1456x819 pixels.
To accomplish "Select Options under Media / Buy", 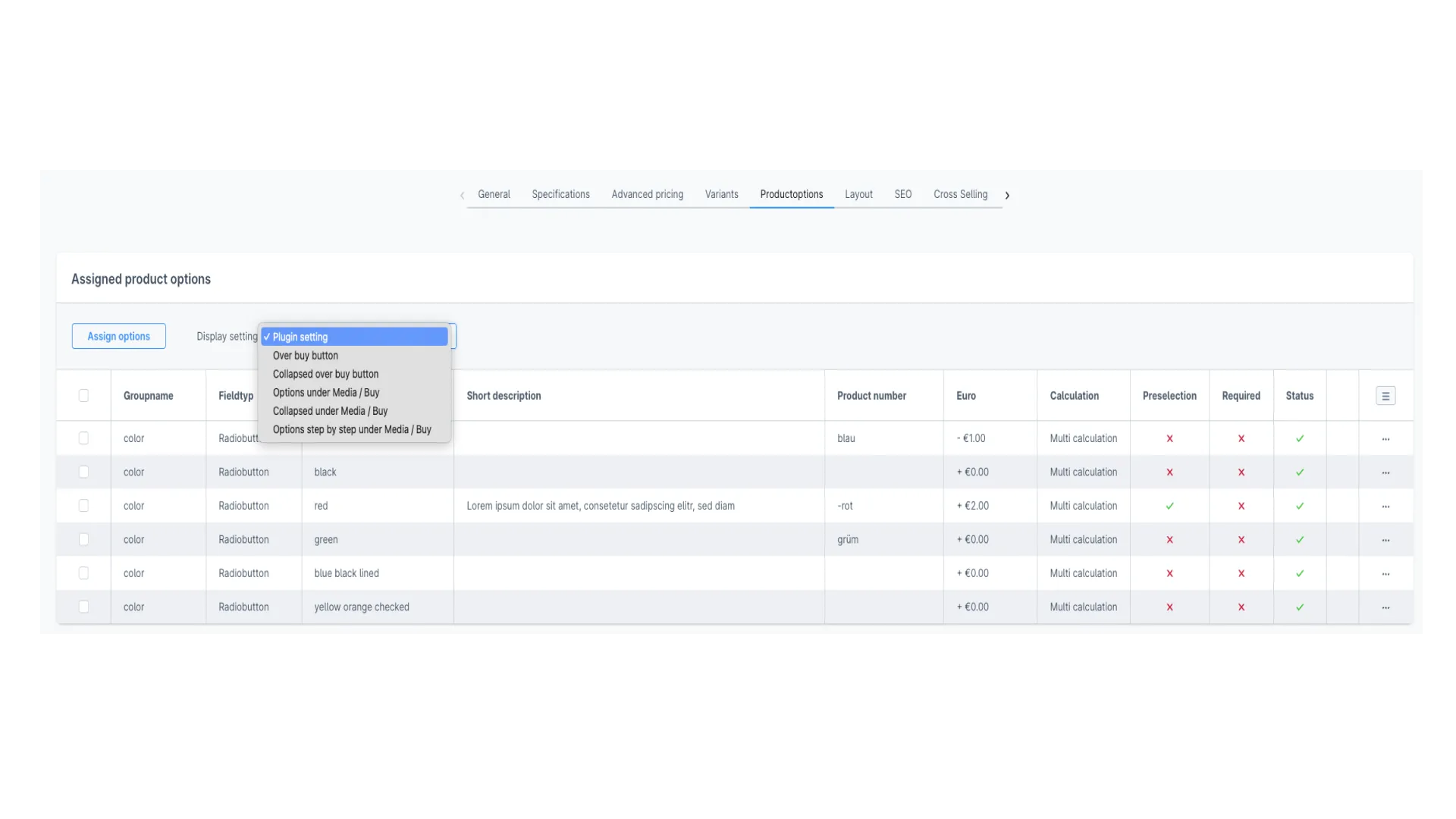I will coord(326,392).
